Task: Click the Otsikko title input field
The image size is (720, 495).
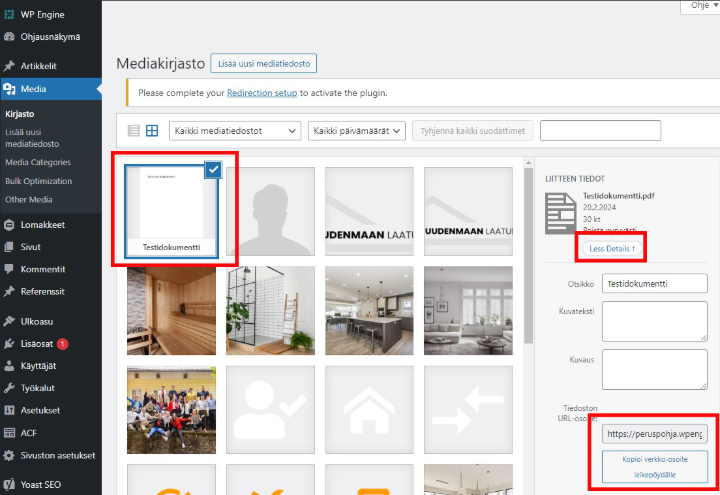Action: (654, 284)
